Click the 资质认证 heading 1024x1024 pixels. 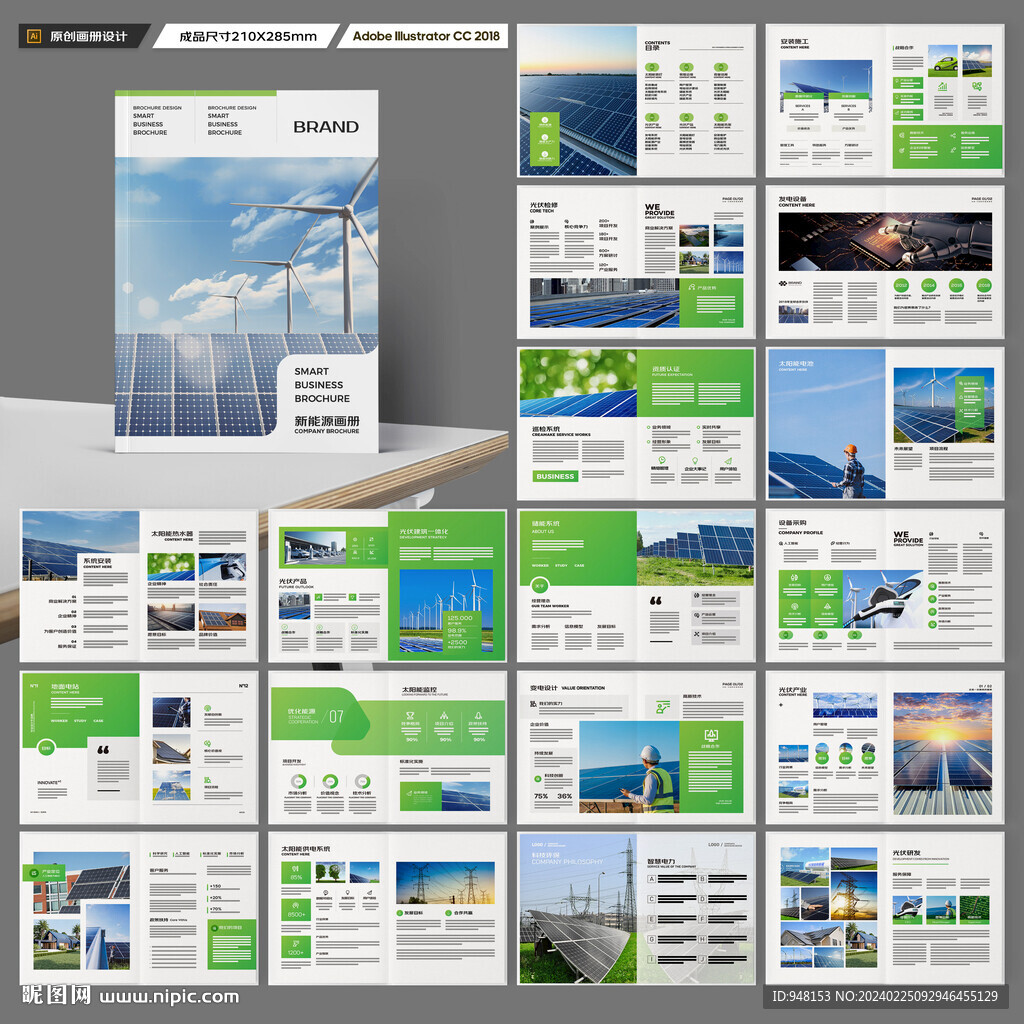coord(665,369)
